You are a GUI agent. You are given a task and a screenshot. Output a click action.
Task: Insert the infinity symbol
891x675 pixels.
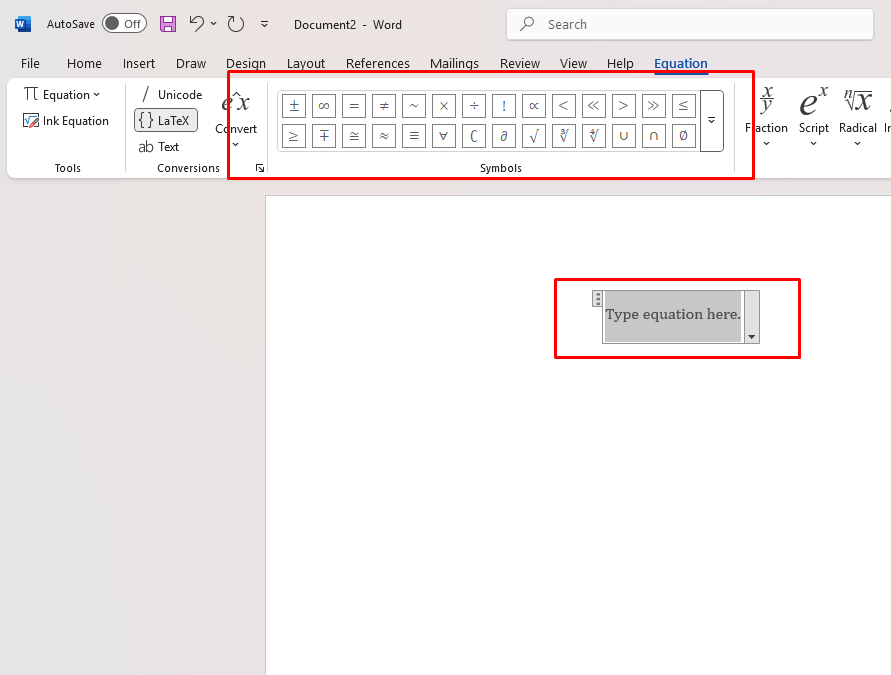(x=324, y=106)
